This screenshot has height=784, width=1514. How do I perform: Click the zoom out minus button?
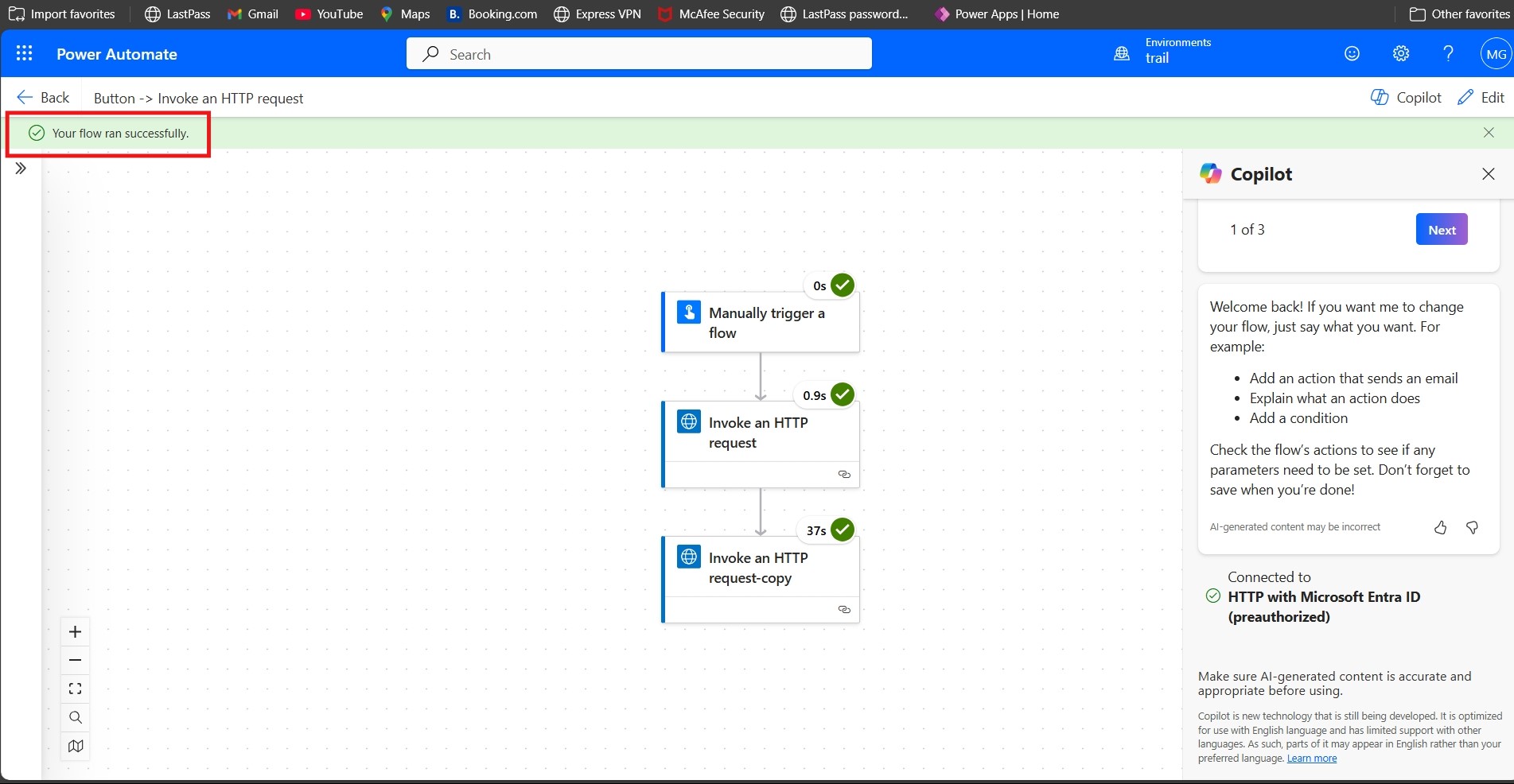pyautogui.click(x=76, y=660)
